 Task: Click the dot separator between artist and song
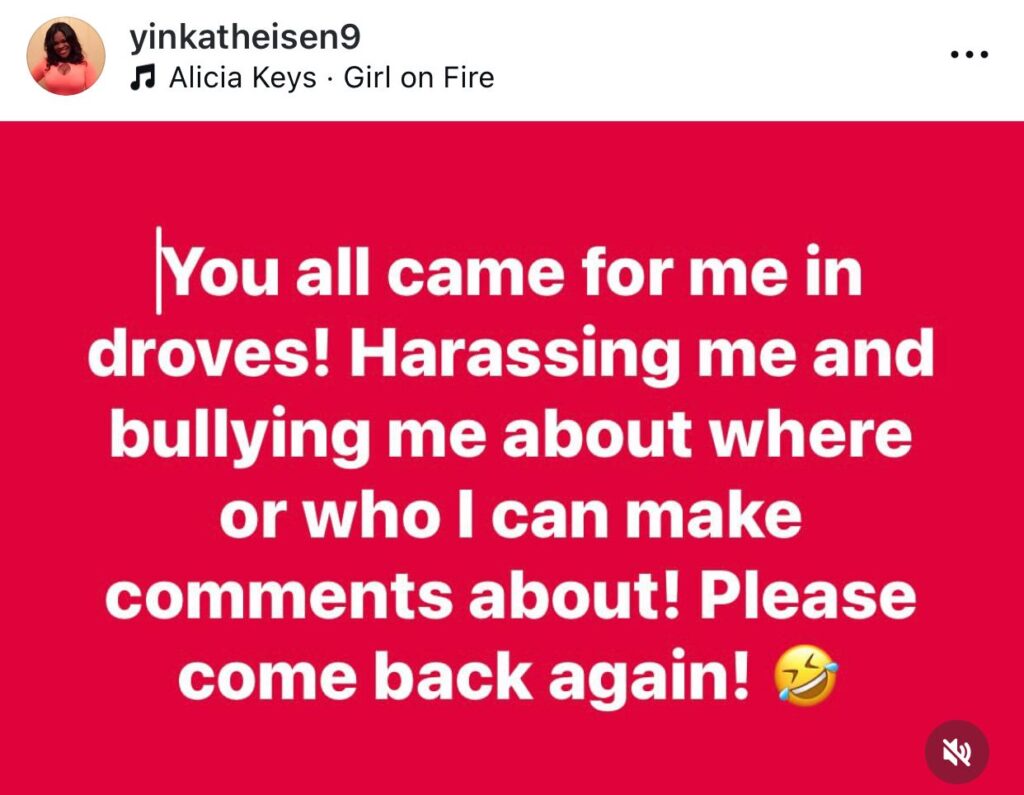coord(330,79)
